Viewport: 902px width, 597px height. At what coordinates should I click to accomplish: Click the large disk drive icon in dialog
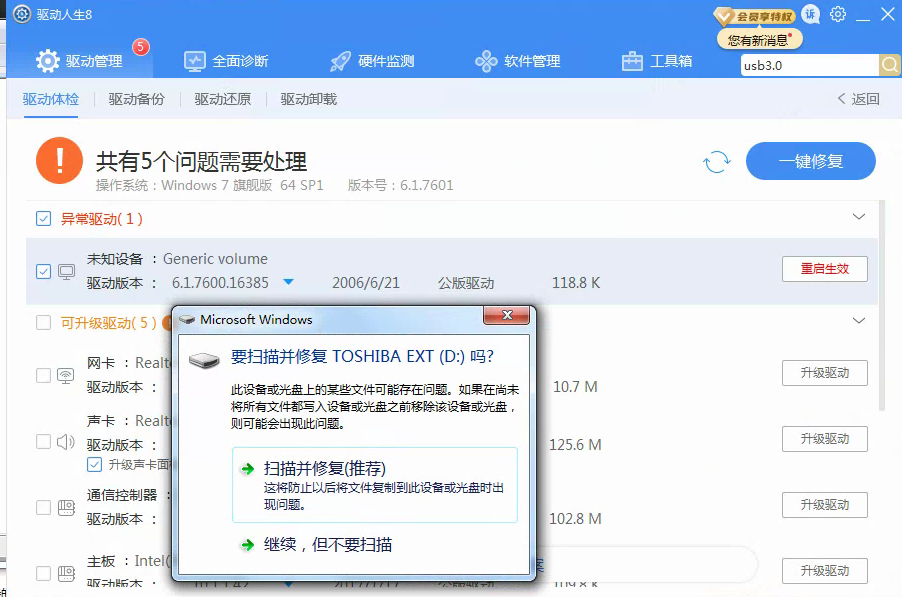[204, 360]
